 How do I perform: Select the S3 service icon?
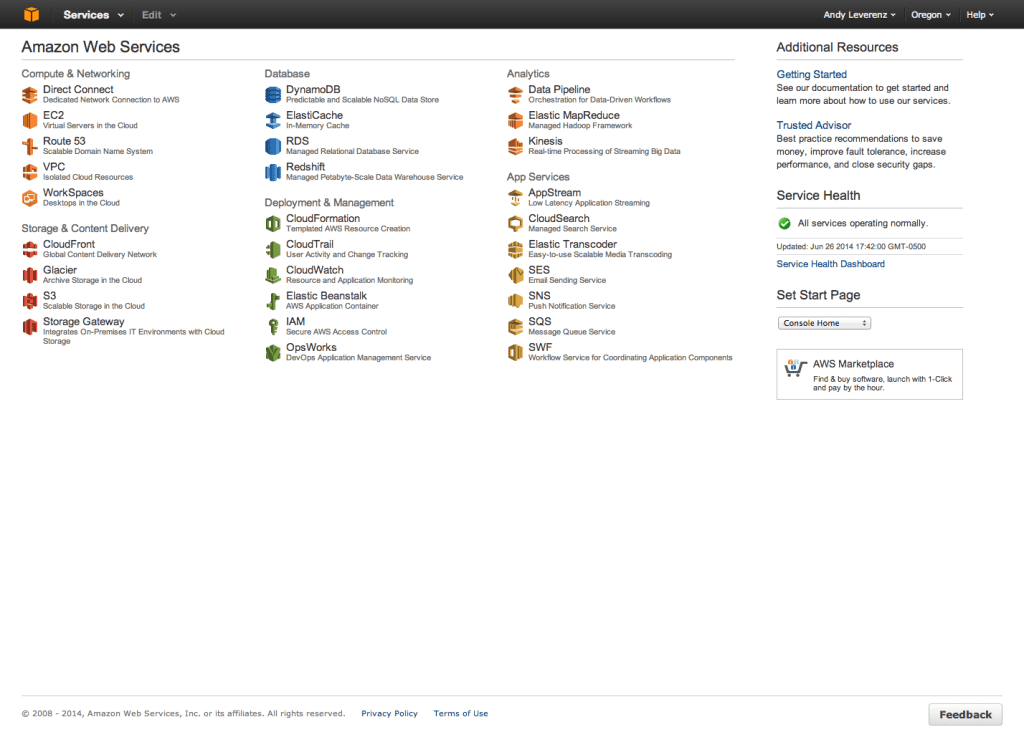(30, 301)
